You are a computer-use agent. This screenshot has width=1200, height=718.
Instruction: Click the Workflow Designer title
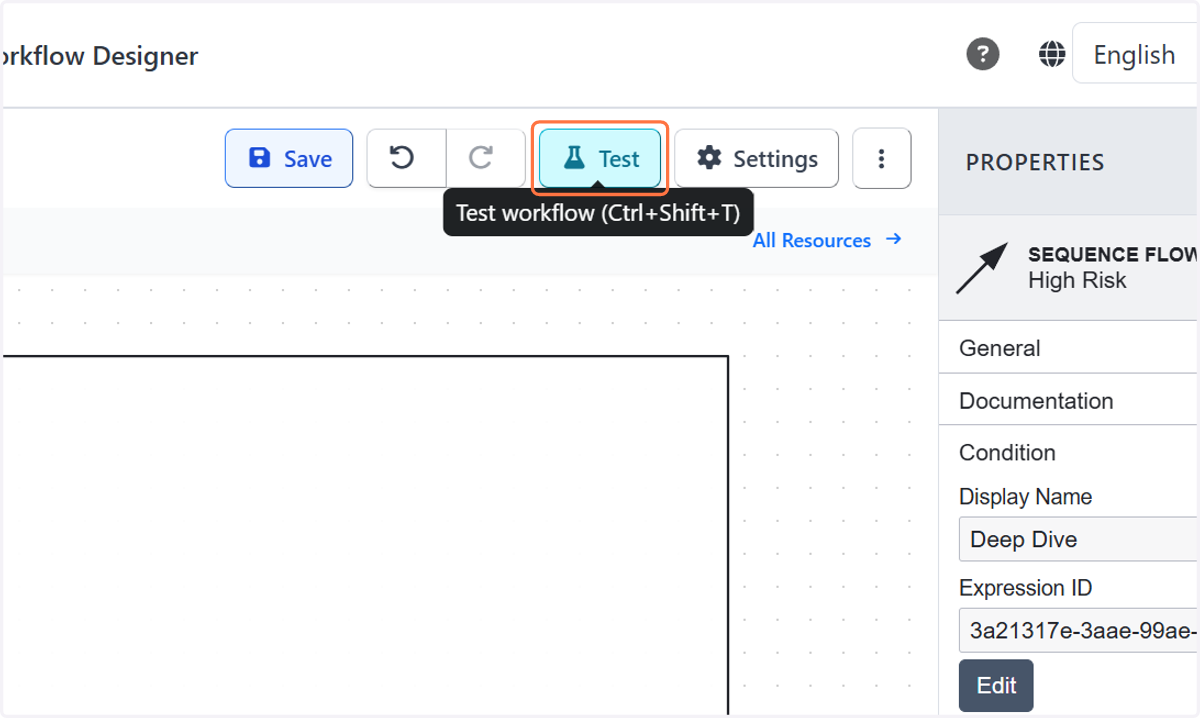click(99, 56)
